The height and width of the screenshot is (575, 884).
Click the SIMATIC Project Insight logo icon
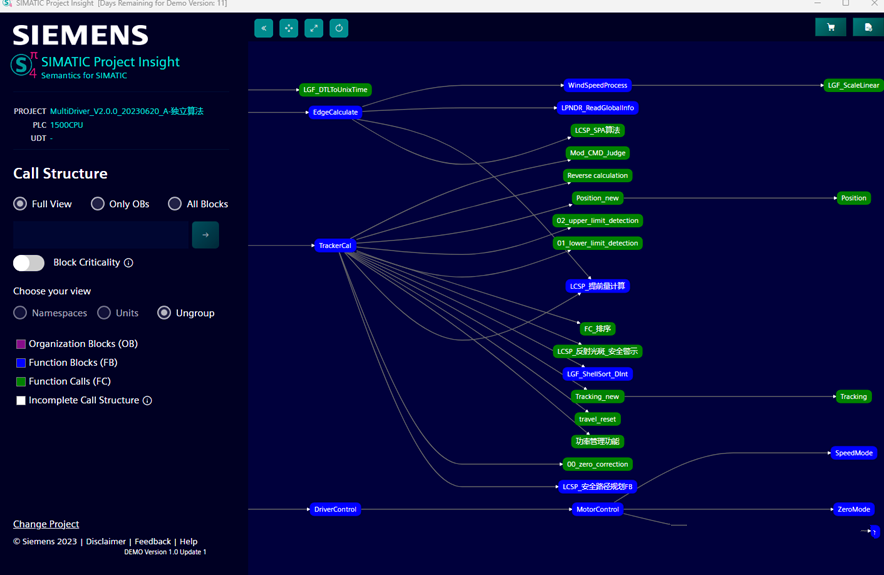coord(24,65)
